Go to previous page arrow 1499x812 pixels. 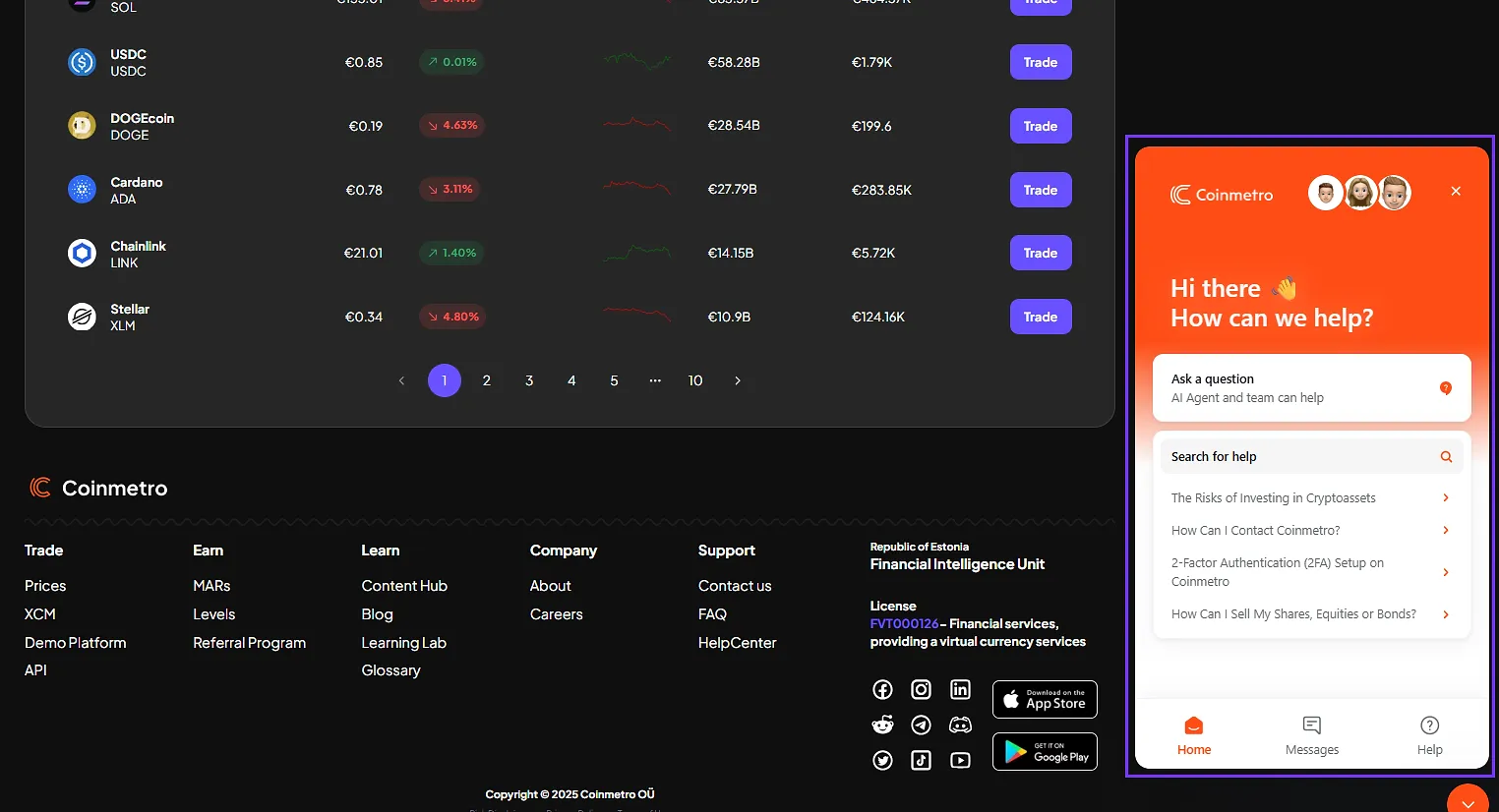[x=401, y=380]
